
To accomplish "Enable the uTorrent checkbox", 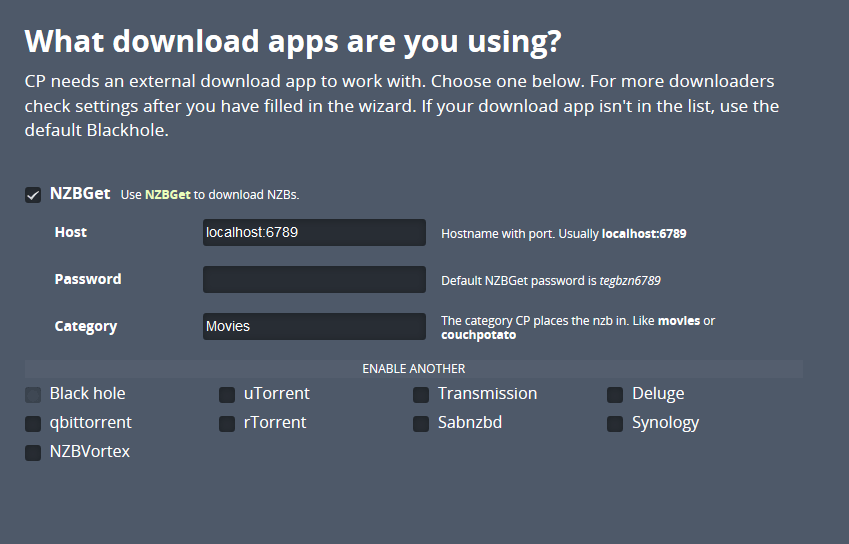I will [227, 394].
